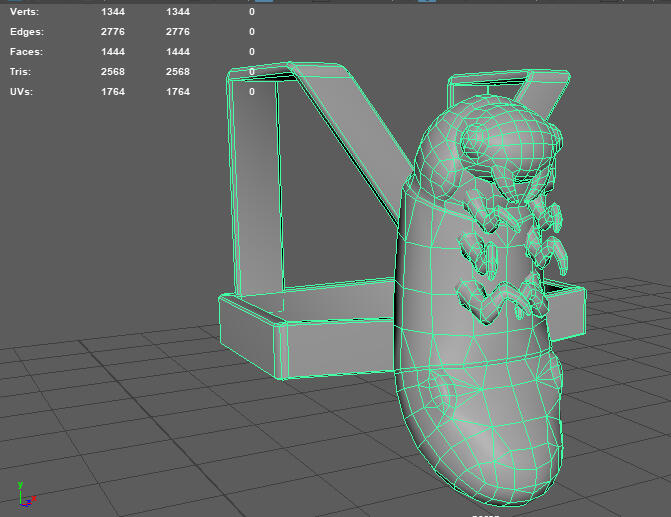Click the Tris label in the poly count
This screenshot has height=517, width=671.
point(20,71)
